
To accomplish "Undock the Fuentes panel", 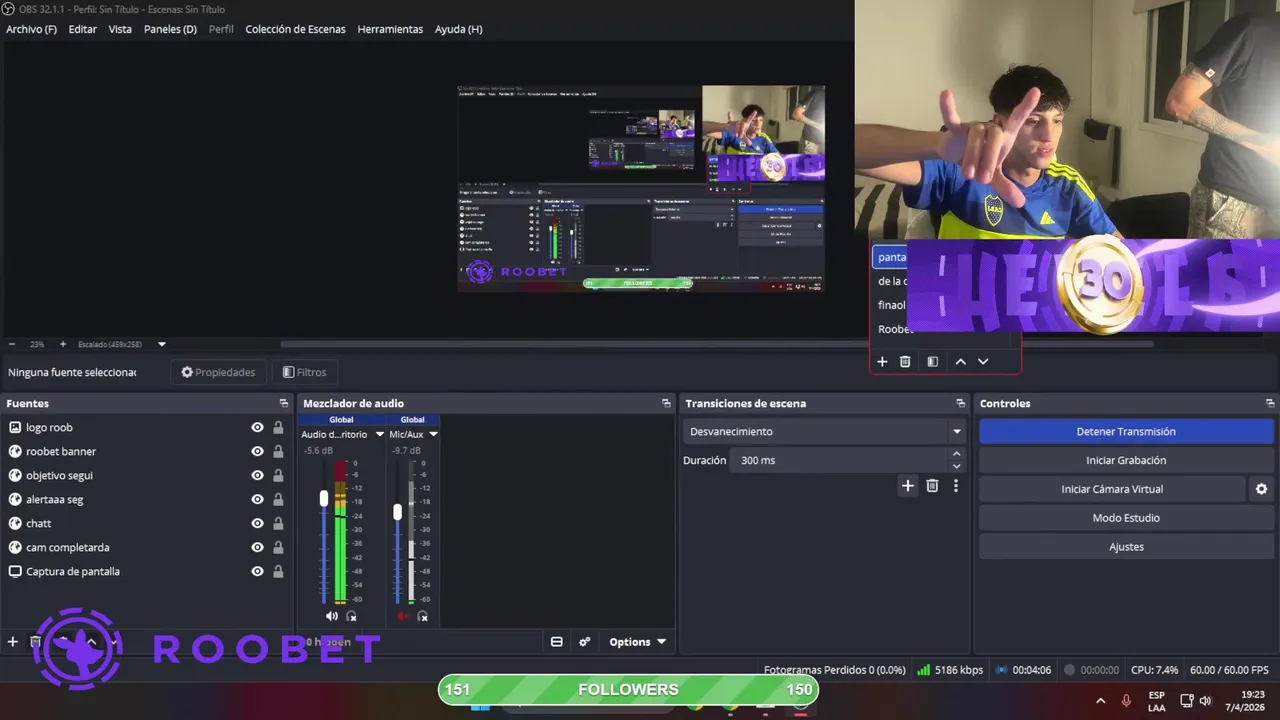I will [284, 403].
